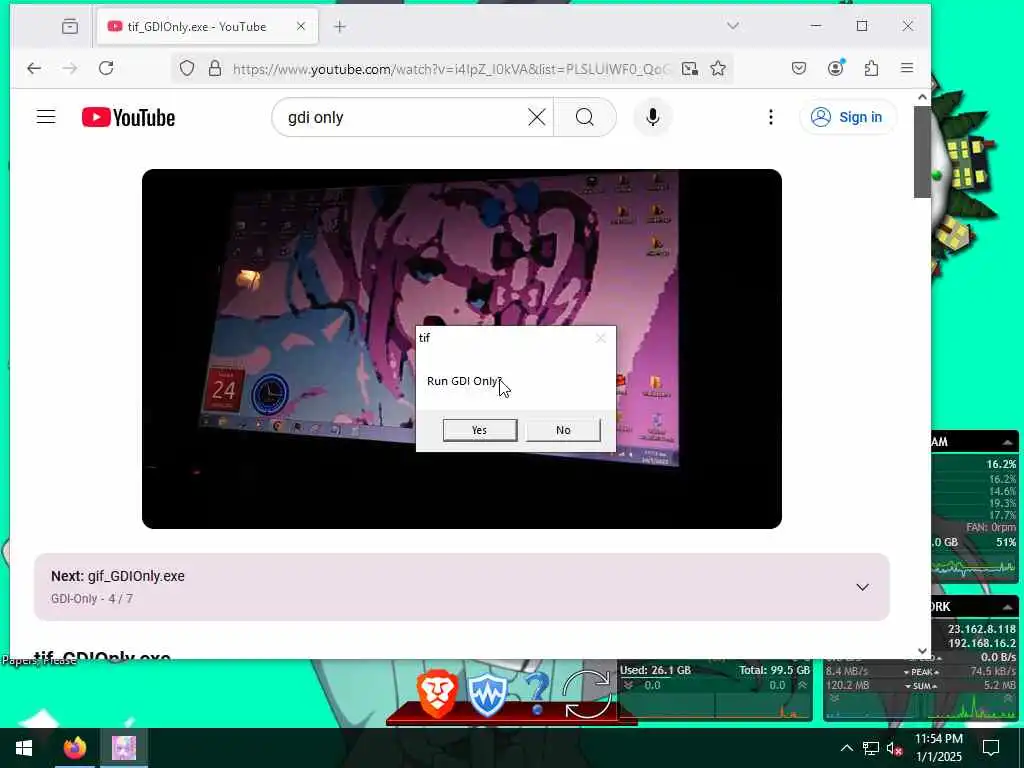Click the Sign in button
The image size is (1024, 768).
[x=848, y=118]
